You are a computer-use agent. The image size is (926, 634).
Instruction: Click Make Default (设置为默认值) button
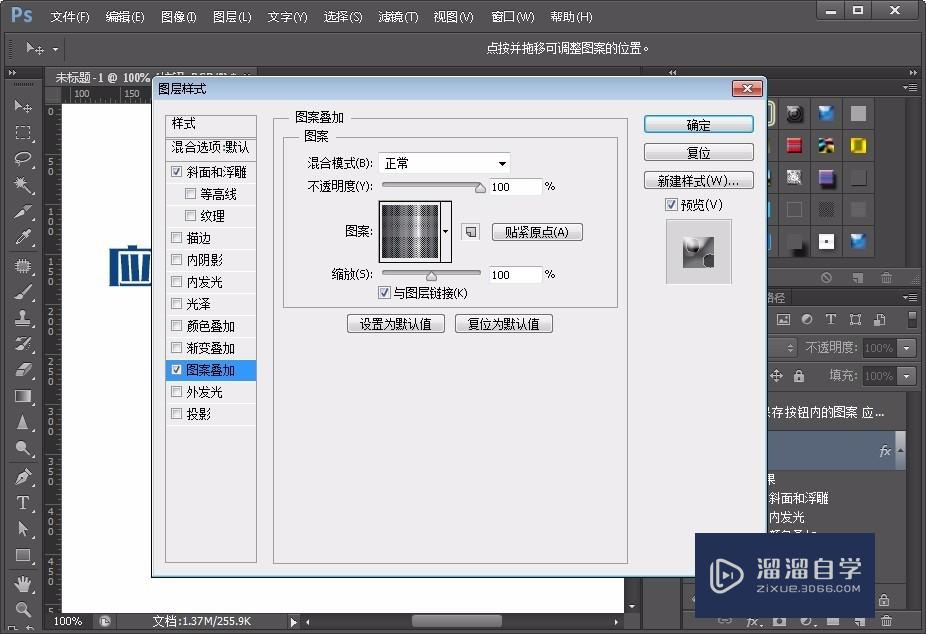point(396,323)
